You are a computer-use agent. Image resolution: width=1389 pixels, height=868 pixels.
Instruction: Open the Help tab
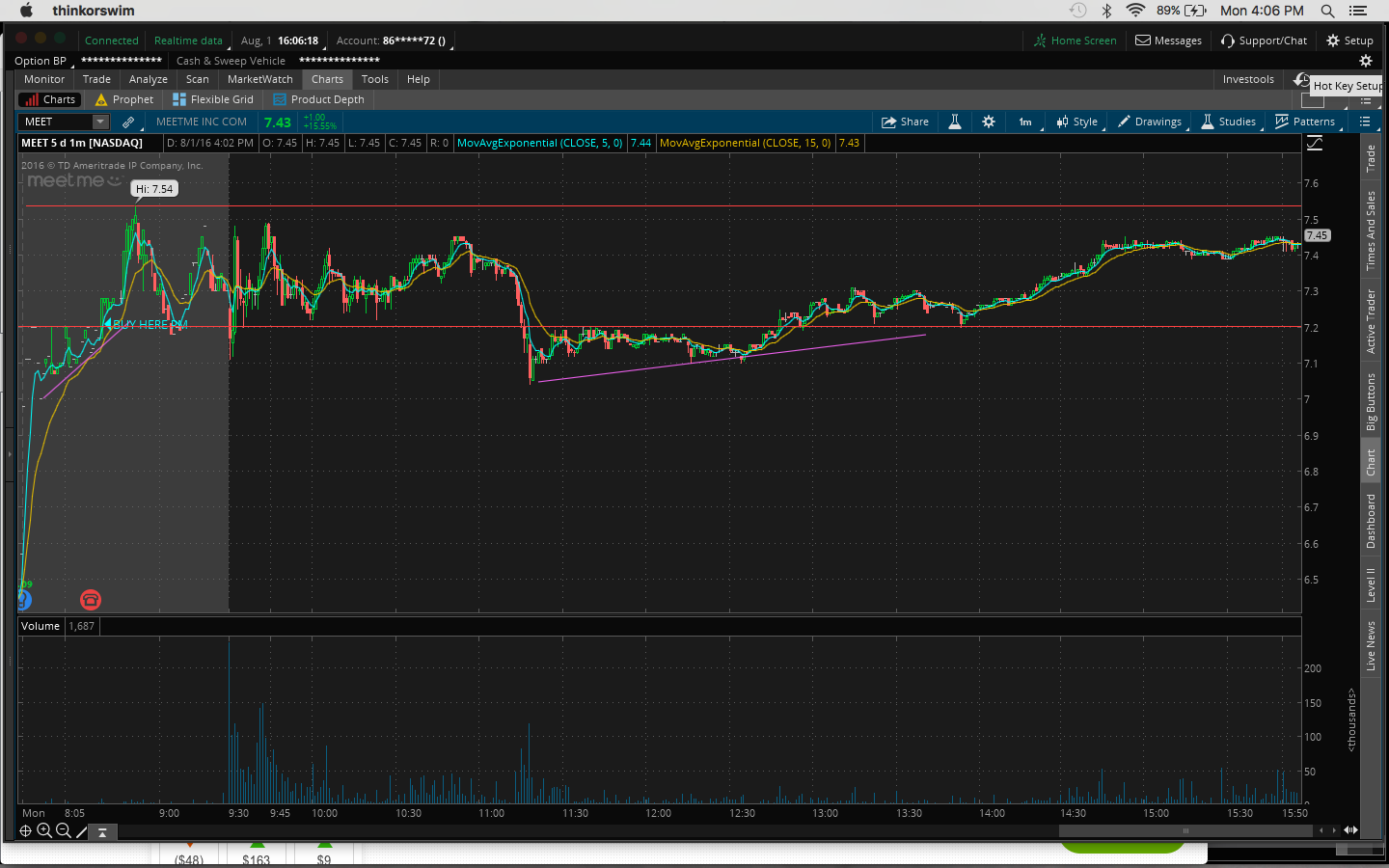[419, 79]
